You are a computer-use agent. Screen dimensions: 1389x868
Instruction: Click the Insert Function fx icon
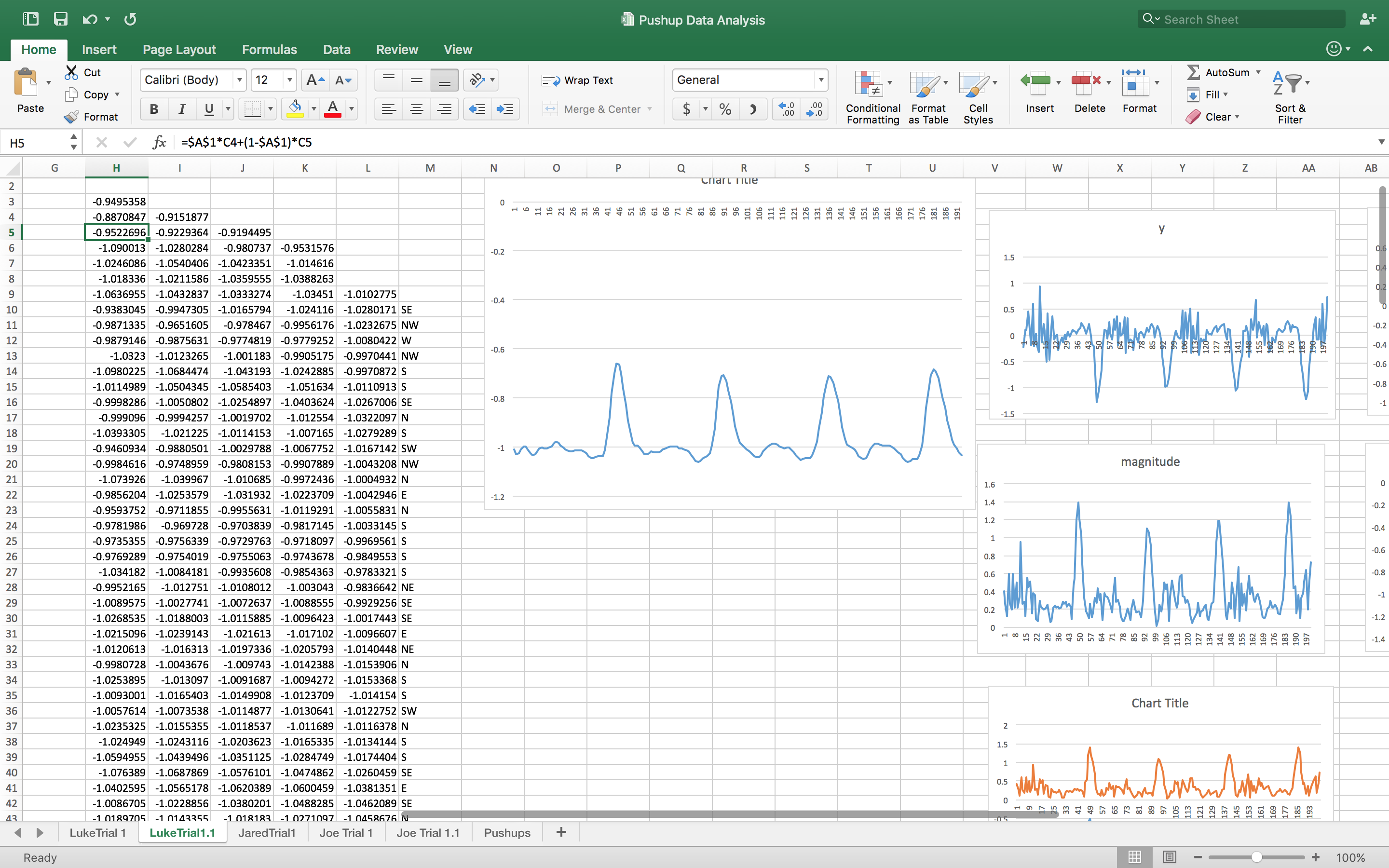tap(160, 142)
